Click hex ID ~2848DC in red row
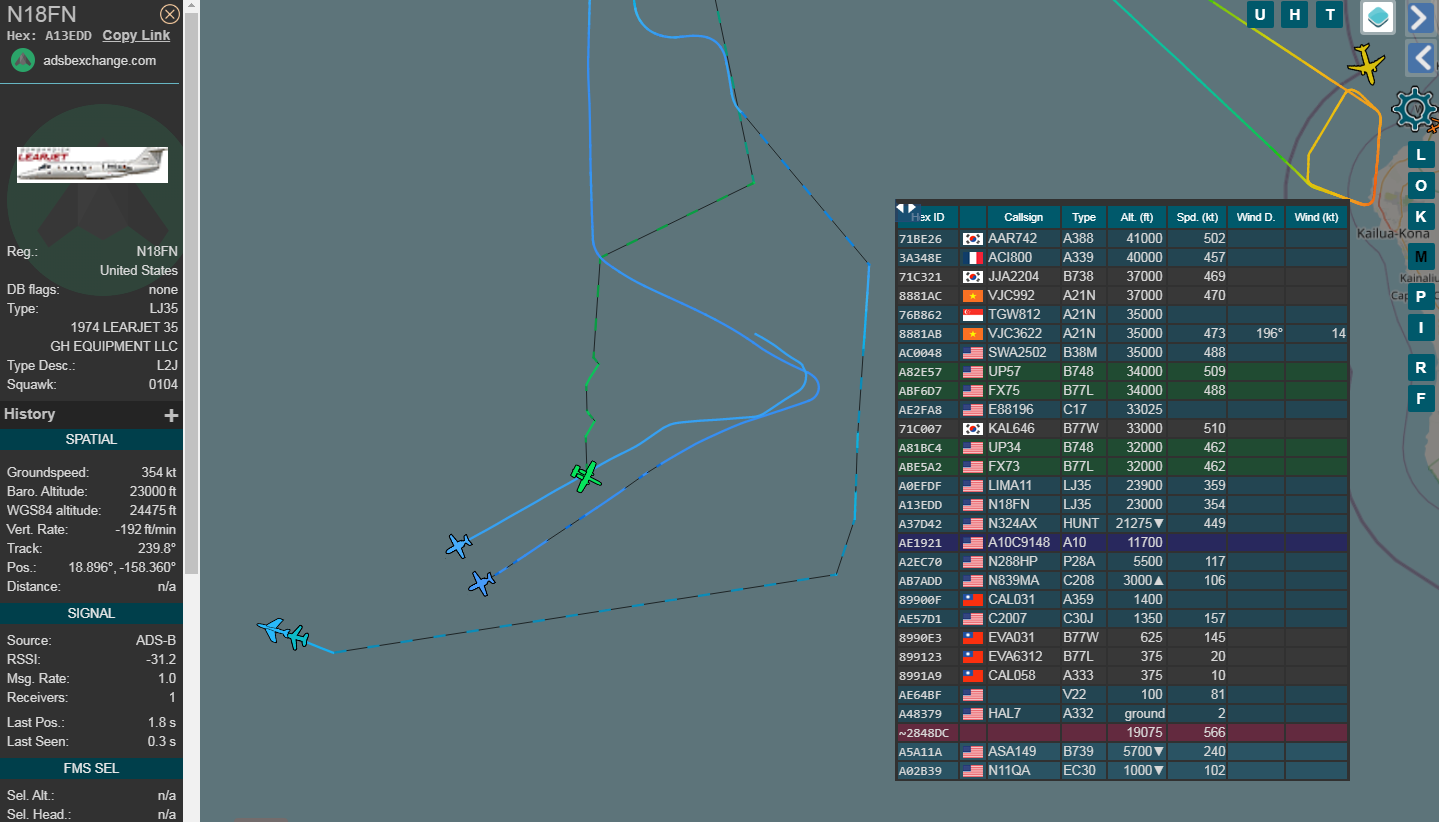The width and height of the screenshot is (1439, 822). click(x=923, y=733)
